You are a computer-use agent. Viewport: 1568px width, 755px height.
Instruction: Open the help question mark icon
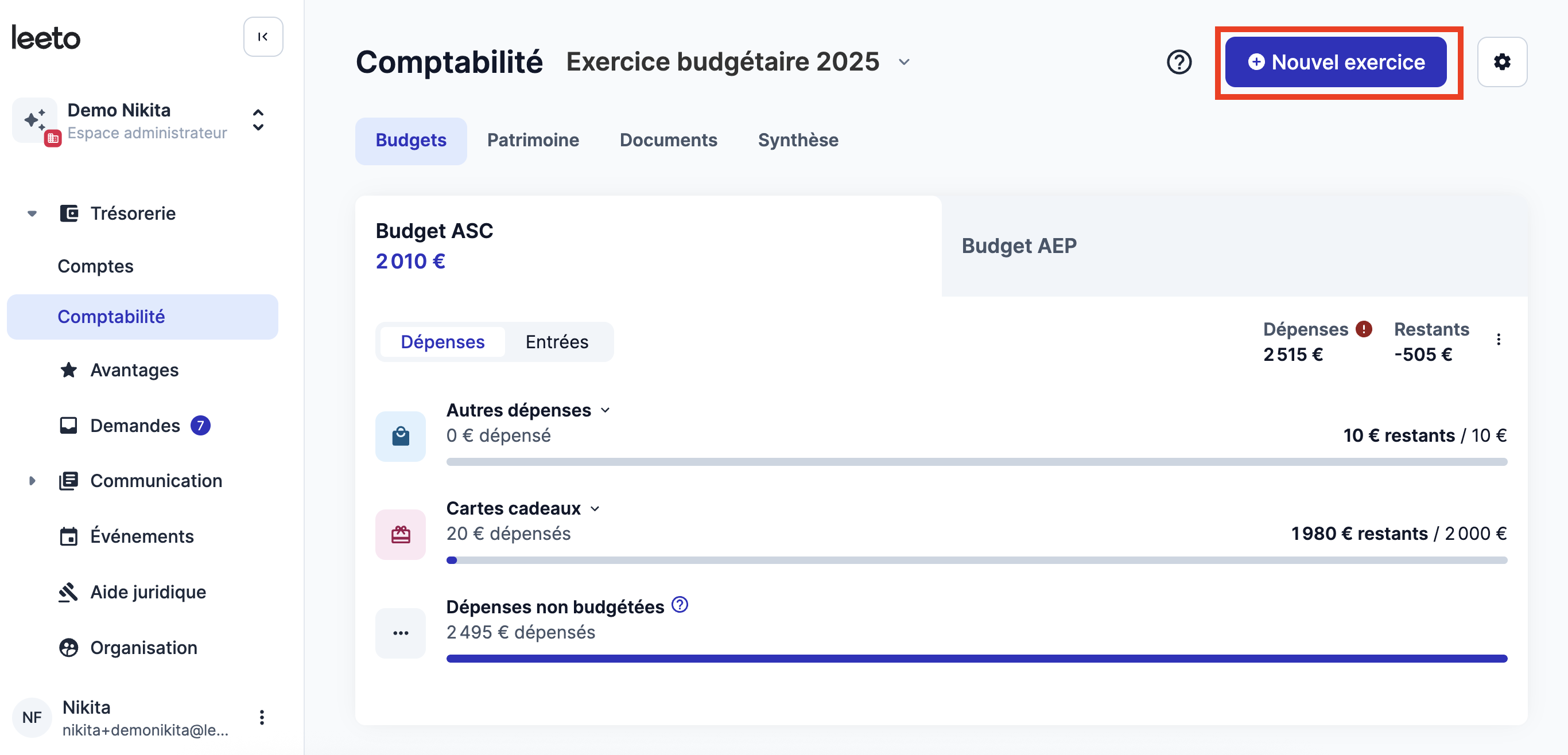[1179, 62]
